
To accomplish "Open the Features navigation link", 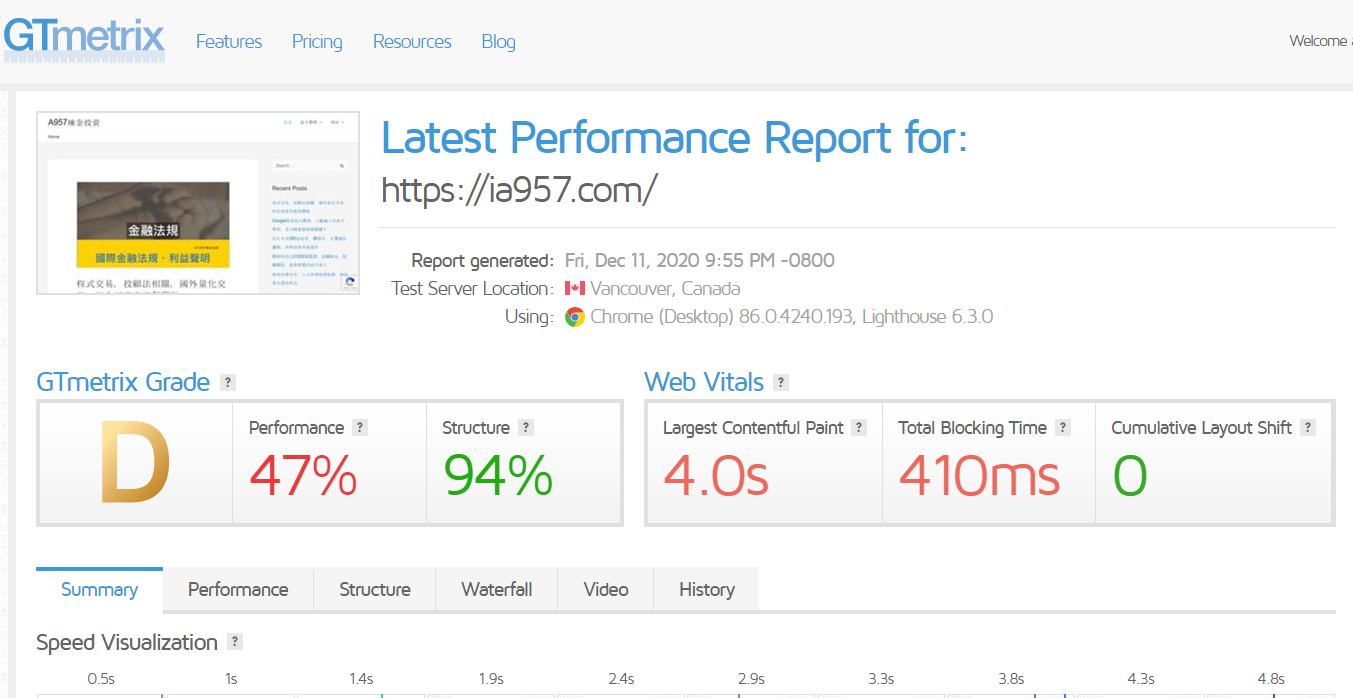I will (229, 41).
